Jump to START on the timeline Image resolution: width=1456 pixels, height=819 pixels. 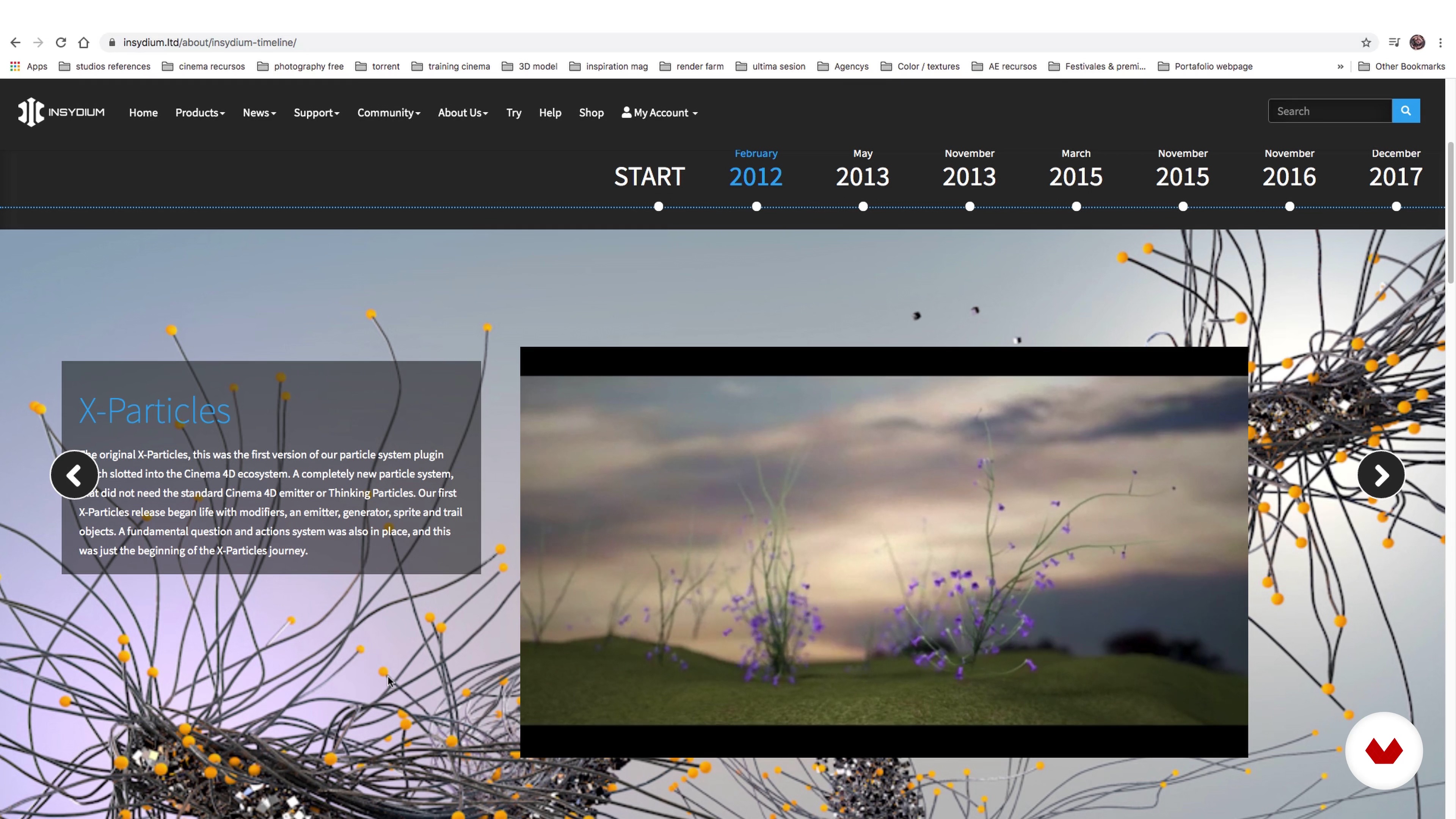pyautogui.click(x=650, y=177)
